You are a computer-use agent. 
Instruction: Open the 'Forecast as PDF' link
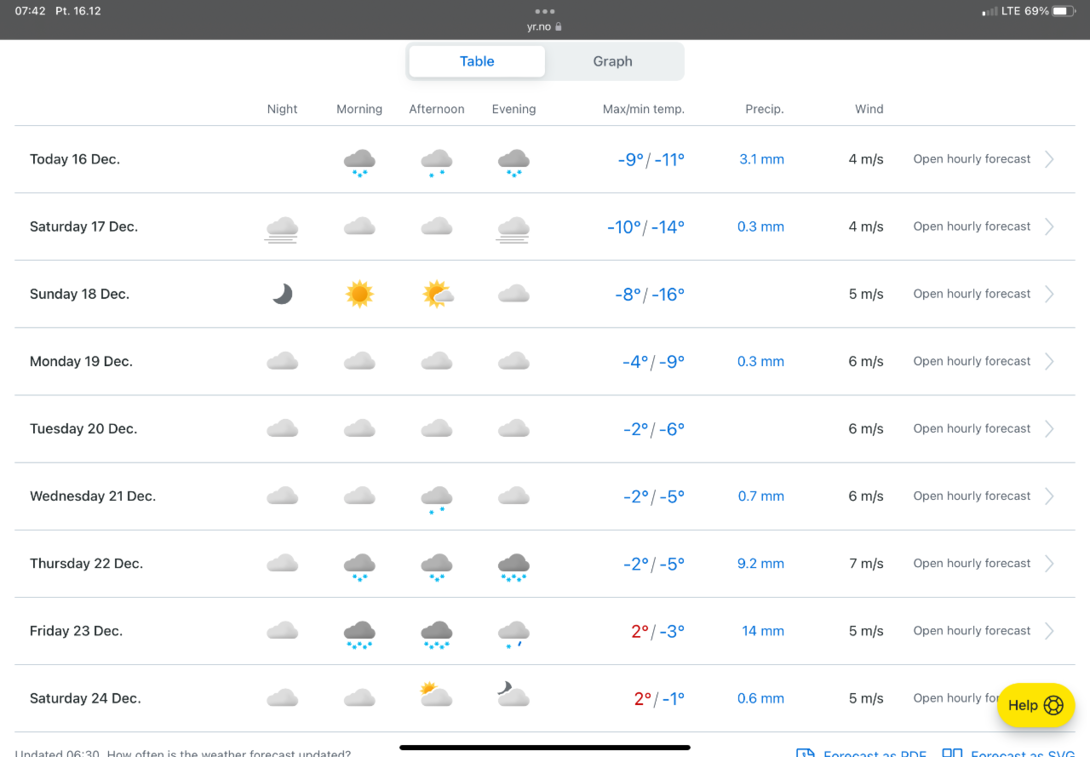[x=861, y=752]
